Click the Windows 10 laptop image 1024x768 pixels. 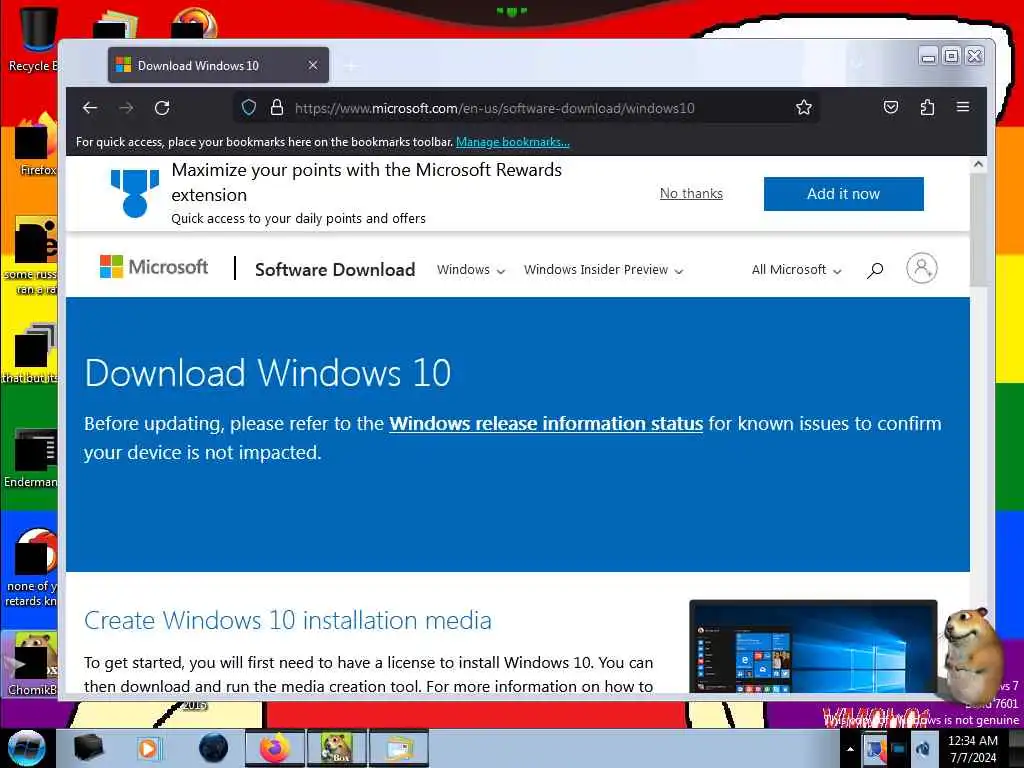pos(813,647)
